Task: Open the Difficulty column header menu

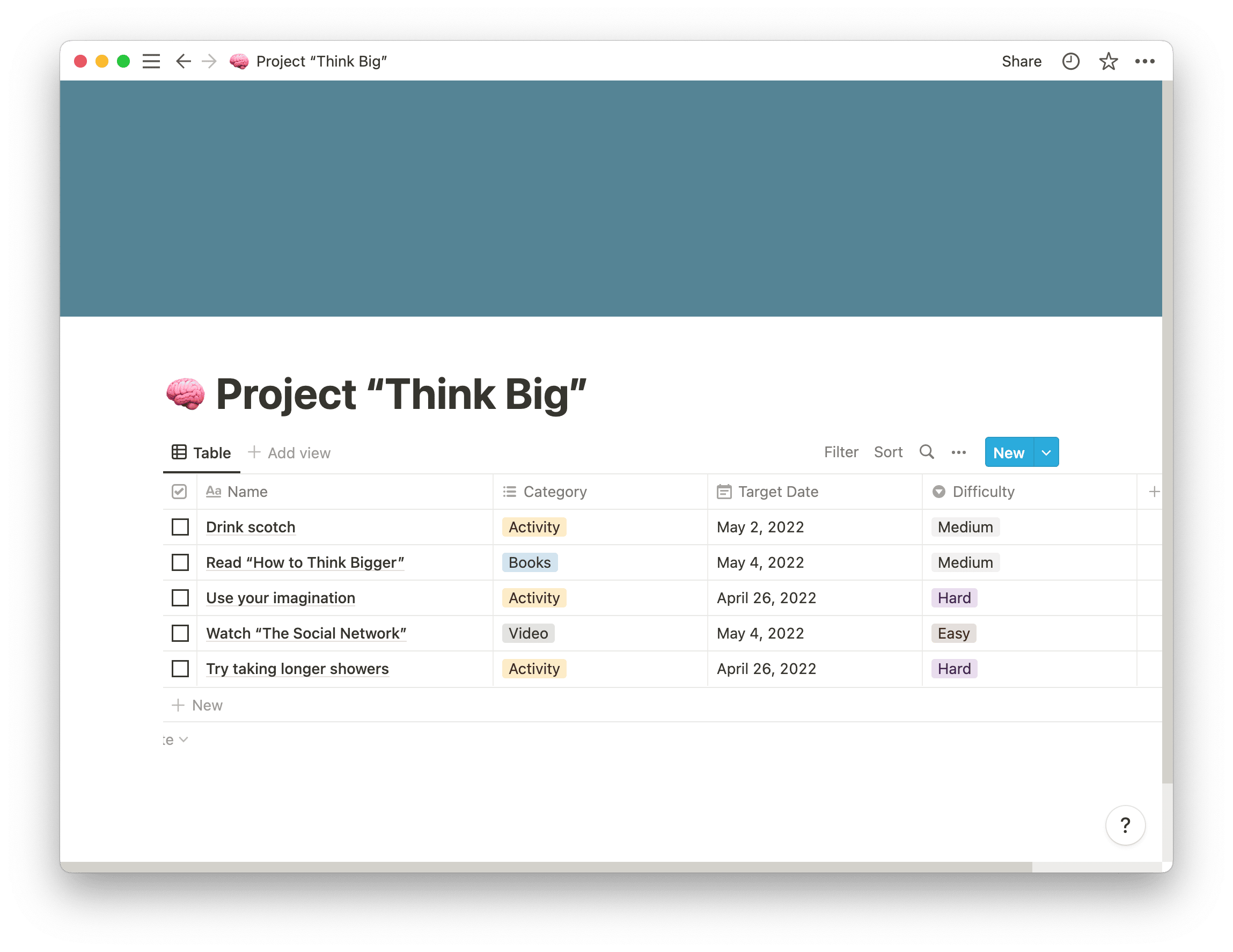Action: [x=1029, y=491]
